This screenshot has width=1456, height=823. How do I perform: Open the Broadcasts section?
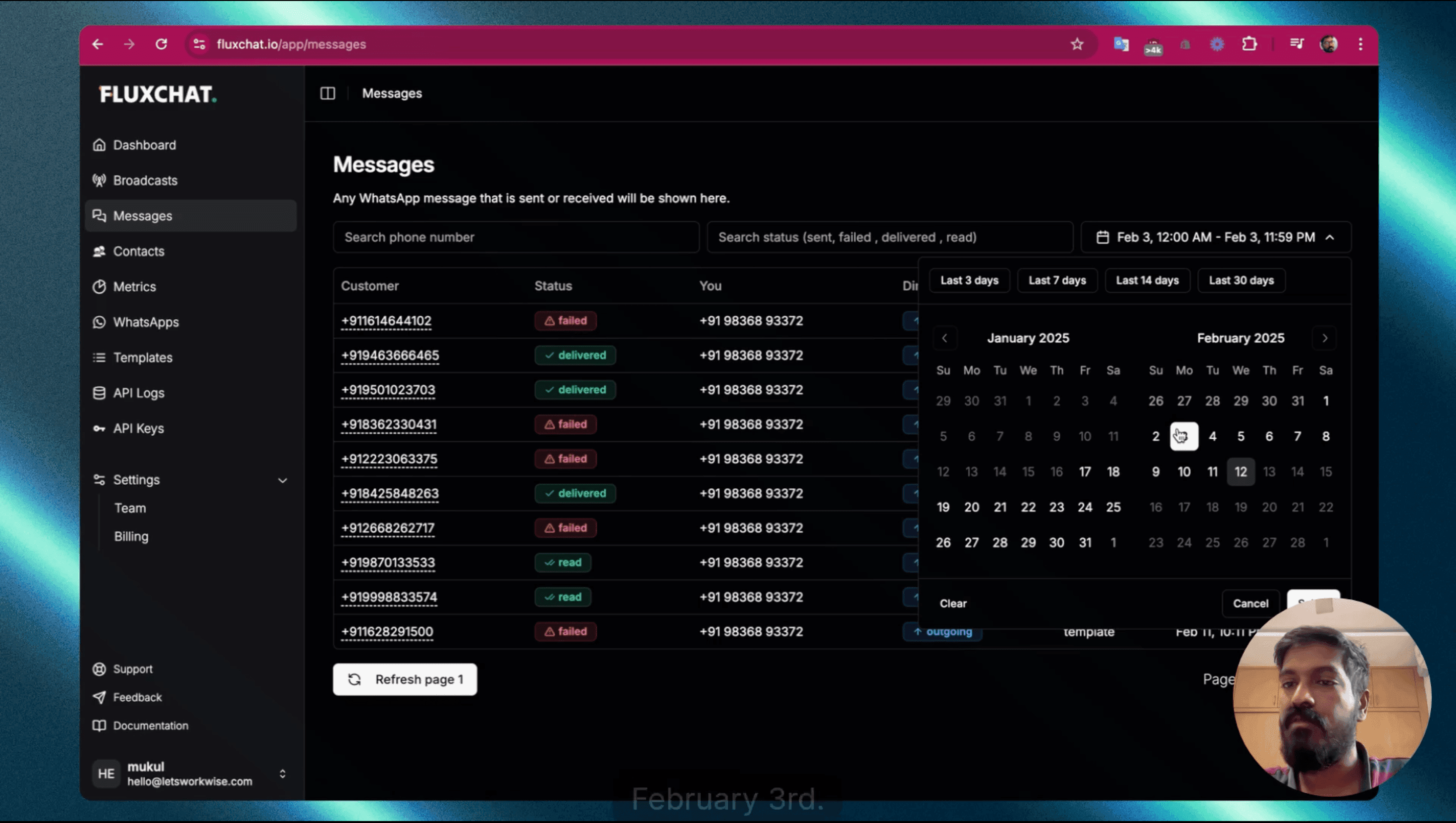coord(145,180)
